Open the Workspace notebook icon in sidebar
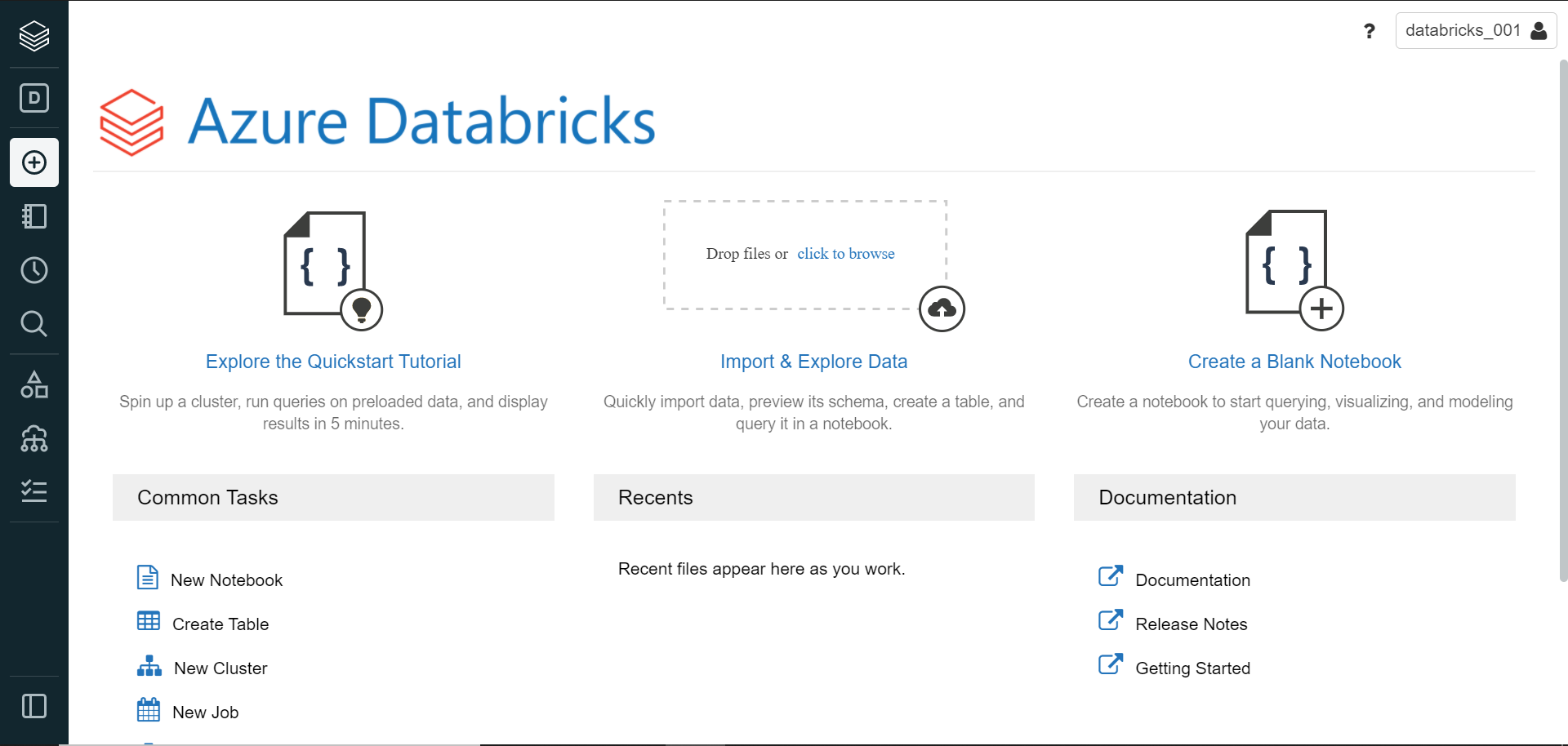Viewport: 1568px width, 746px height. (x=34, y=216)
